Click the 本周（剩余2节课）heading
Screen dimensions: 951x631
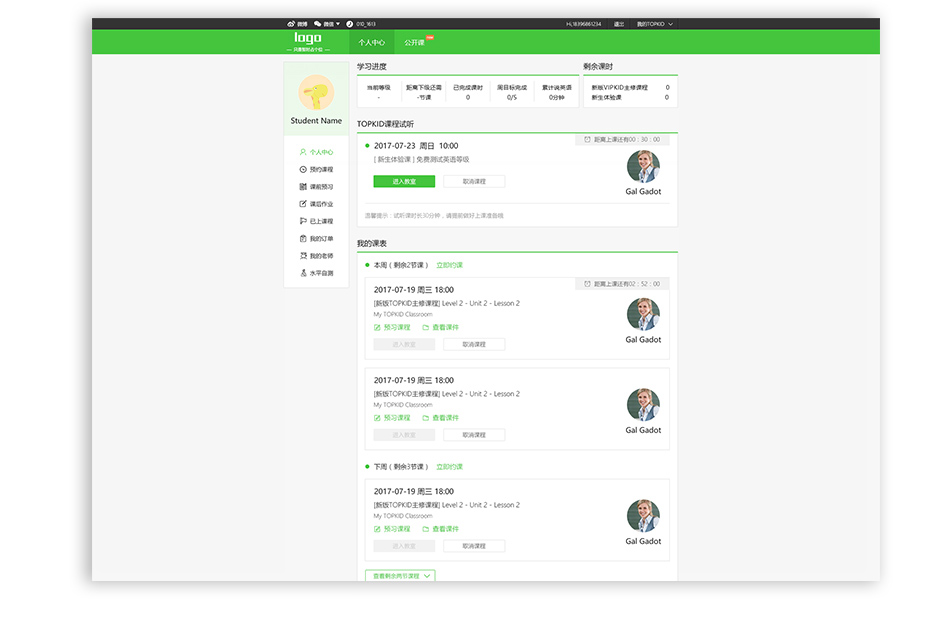tap(401, 265)
